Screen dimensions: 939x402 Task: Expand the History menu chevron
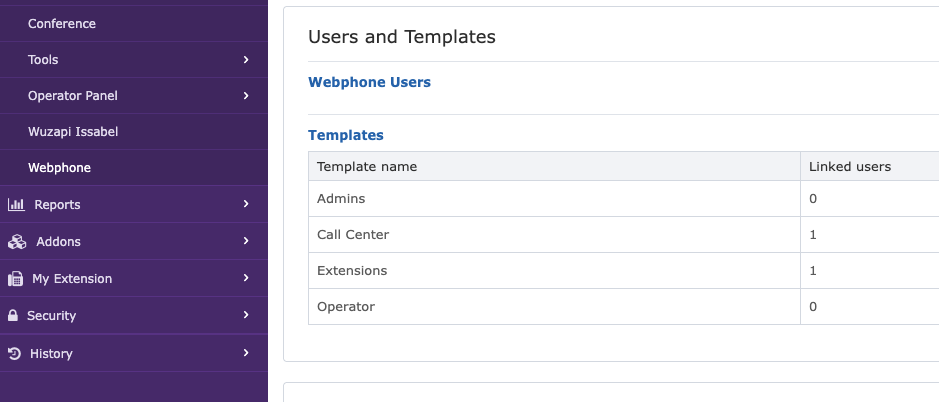[246, 353]
